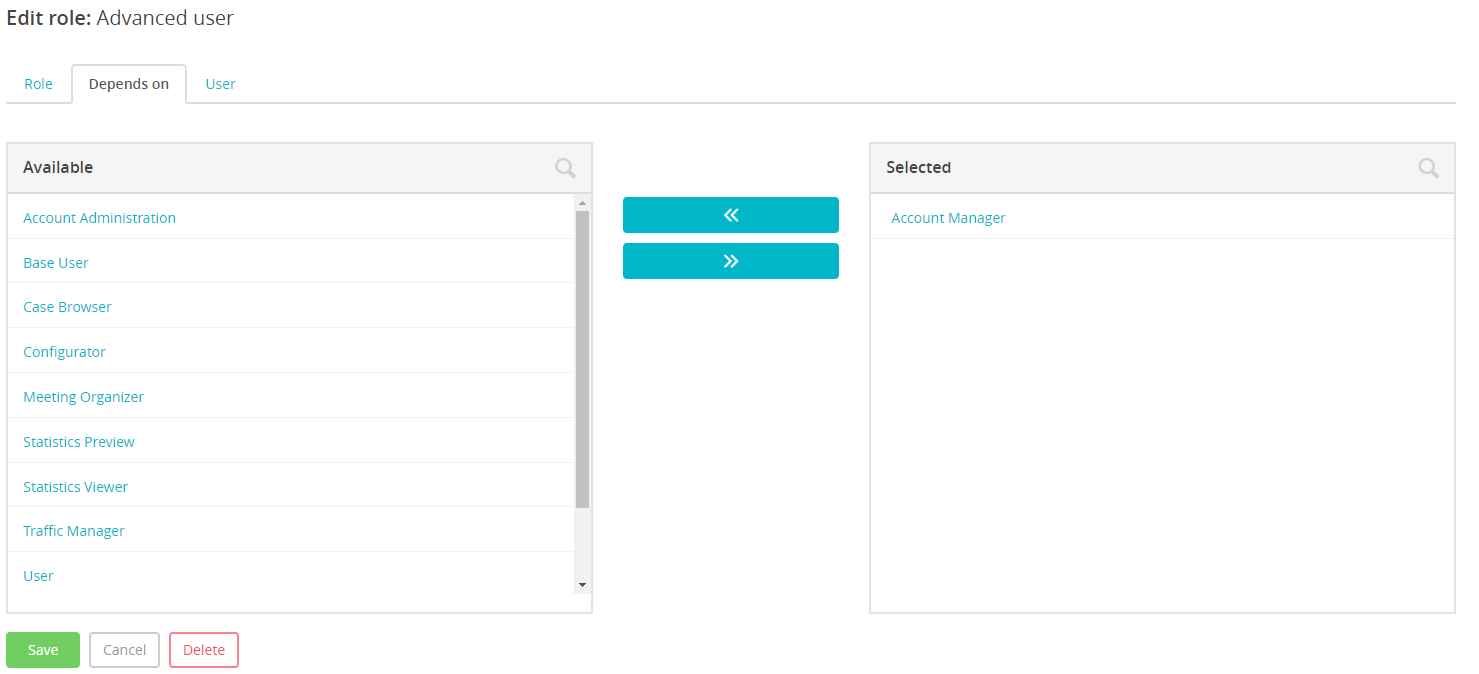Select the Depends on tab
The height and width of the screenshot is (674, 1479).
[x=129, y=84]
